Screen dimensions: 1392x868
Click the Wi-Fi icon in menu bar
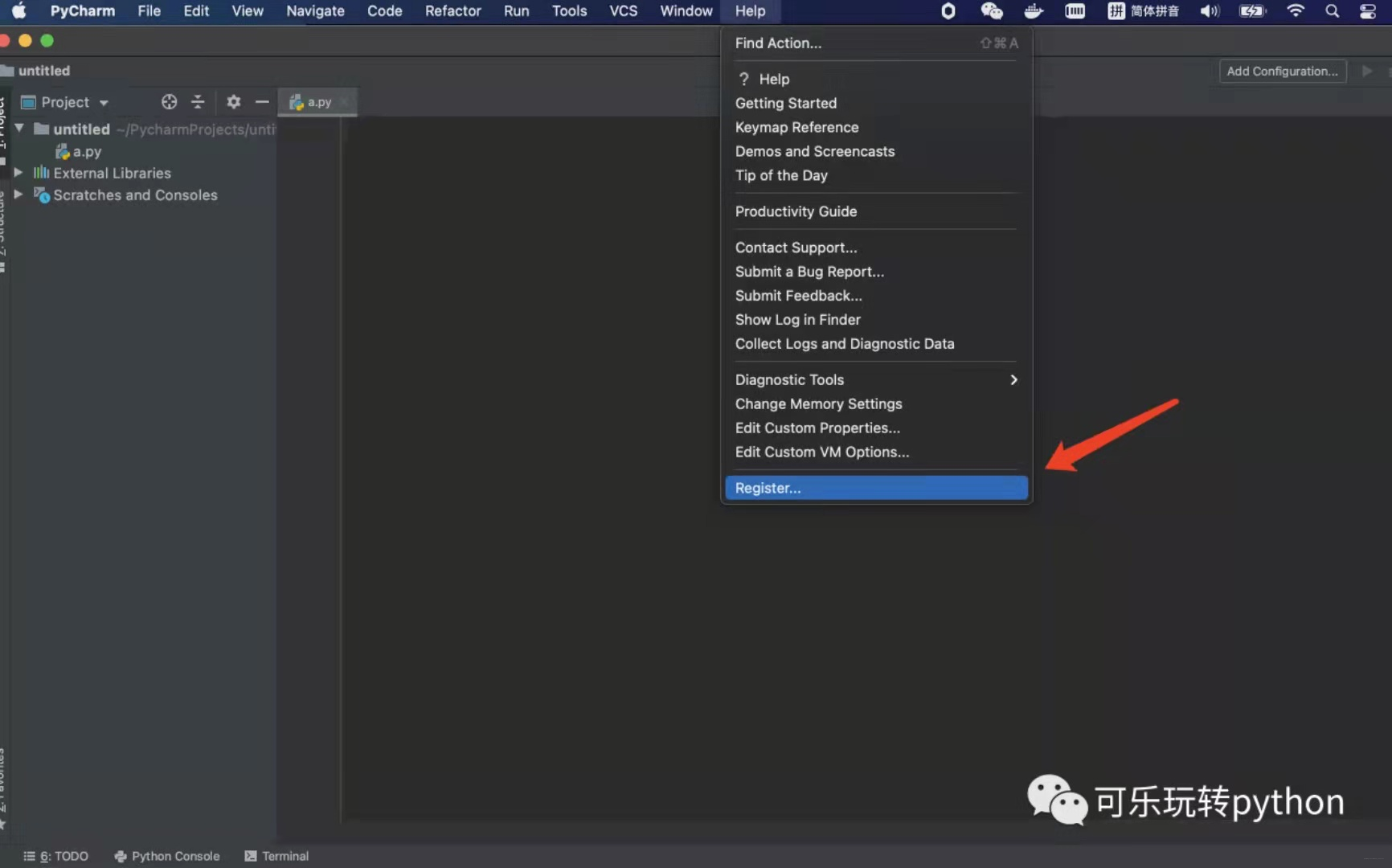click(1295, 11)
